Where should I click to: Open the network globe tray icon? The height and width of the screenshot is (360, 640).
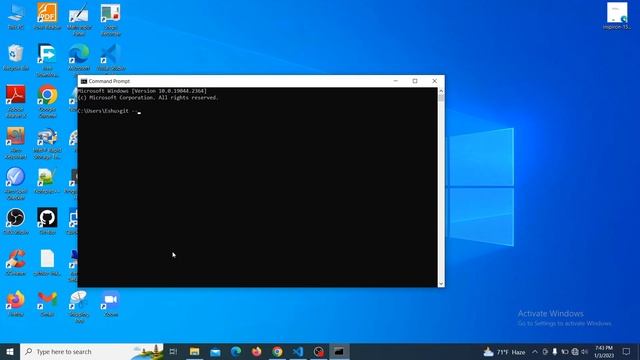coord(575,351)
